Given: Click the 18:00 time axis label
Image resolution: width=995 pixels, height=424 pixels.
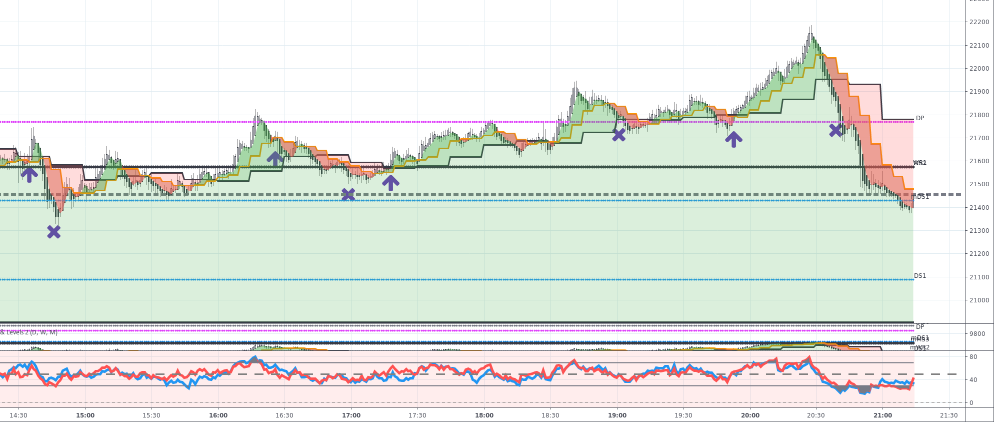Looking at the screenshot, I should (x=484, y=416).
